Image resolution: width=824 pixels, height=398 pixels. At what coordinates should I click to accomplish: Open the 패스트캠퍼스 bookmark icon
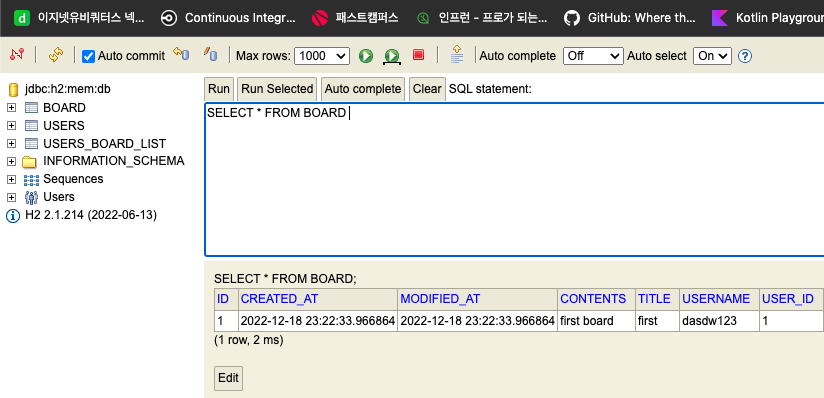[320, 18]
